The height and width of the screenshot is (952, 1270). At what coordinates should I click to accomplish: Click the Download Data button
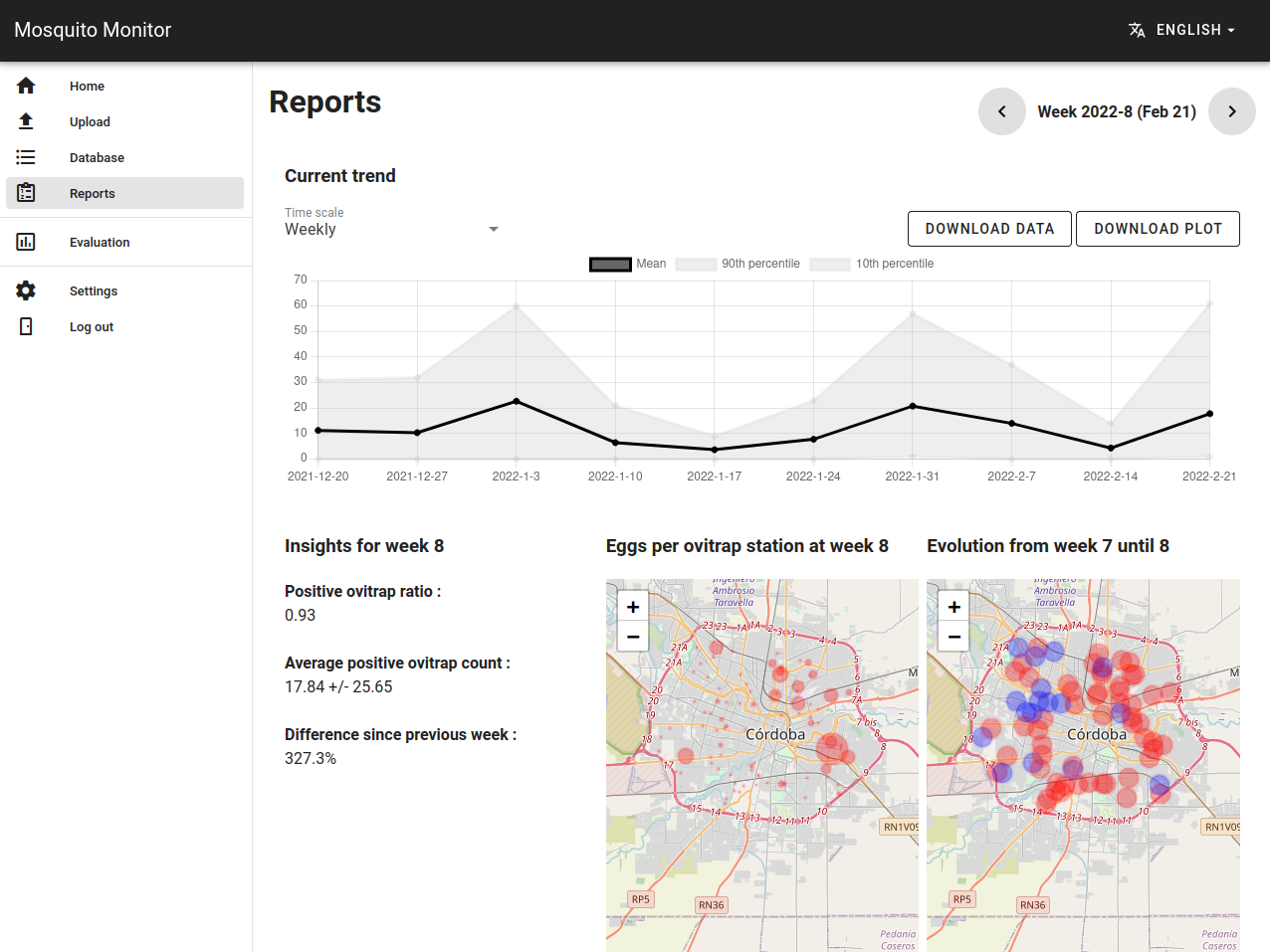[x=988, y=229]
